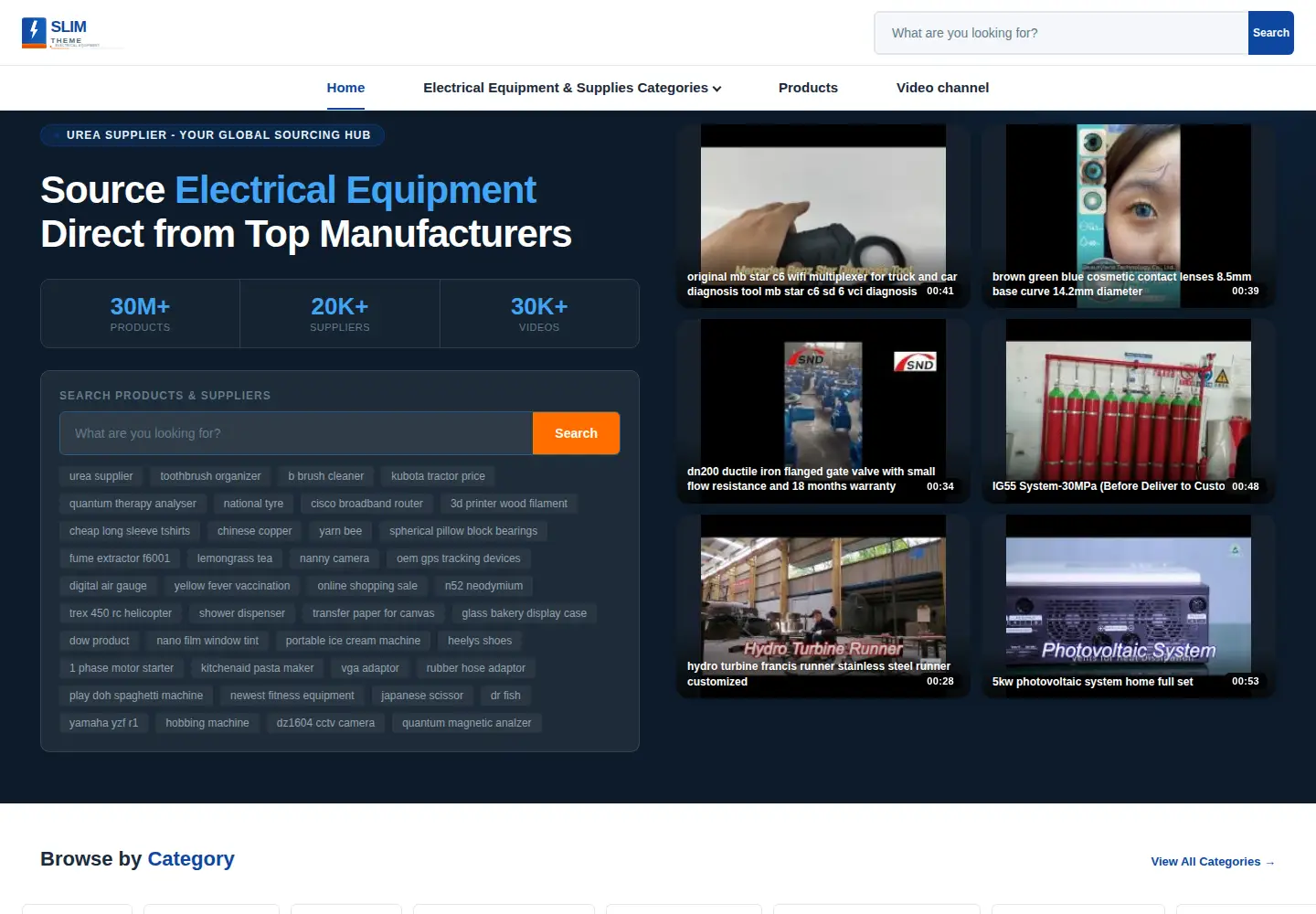
Task: Open 'oem gps tracking devices' tag
Action: [458, 558]
